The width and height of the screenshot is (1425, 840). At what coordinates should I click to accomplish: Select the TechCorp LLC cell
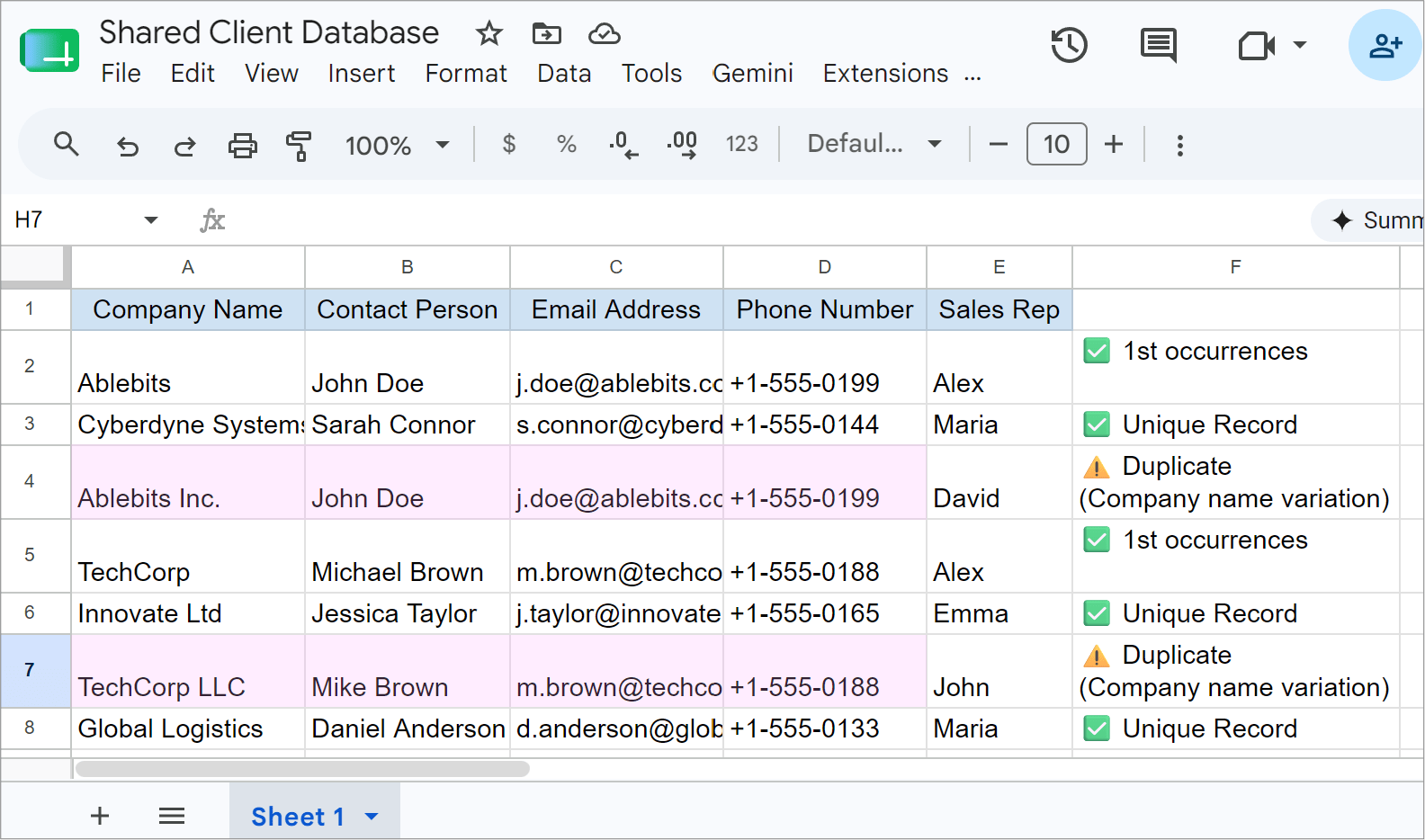tap(188, 671)
